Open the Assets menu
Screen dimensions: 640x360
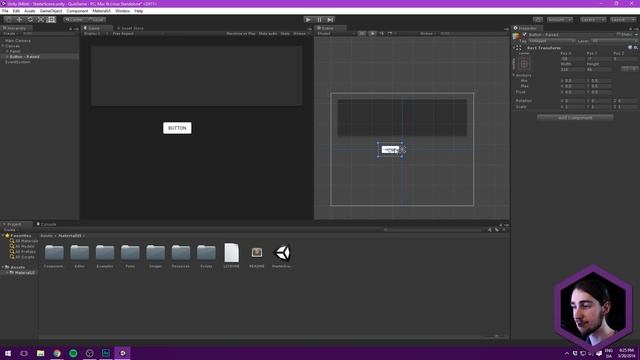tap(30, 11)
